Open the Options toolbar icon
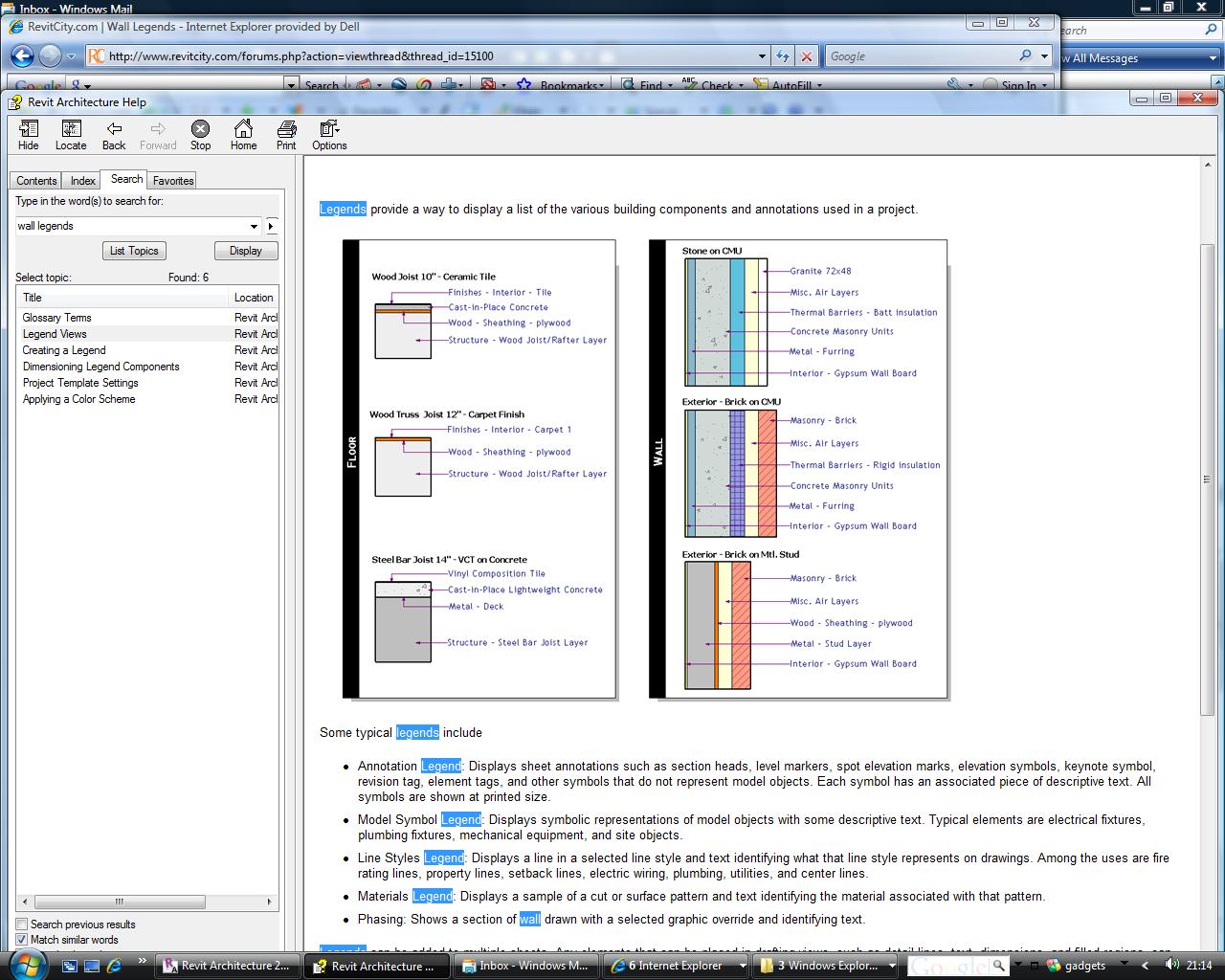 click(329, 134)
